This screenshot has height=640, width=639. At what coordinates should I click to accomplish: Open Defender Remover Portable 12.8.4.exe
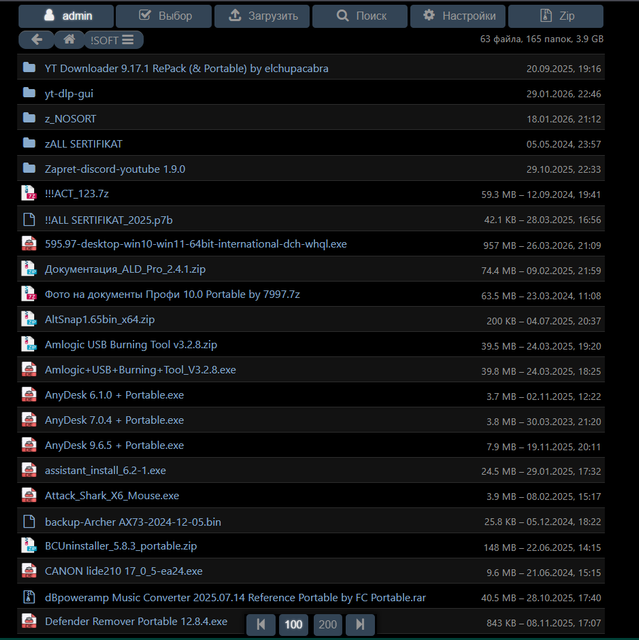click(136, 621)
